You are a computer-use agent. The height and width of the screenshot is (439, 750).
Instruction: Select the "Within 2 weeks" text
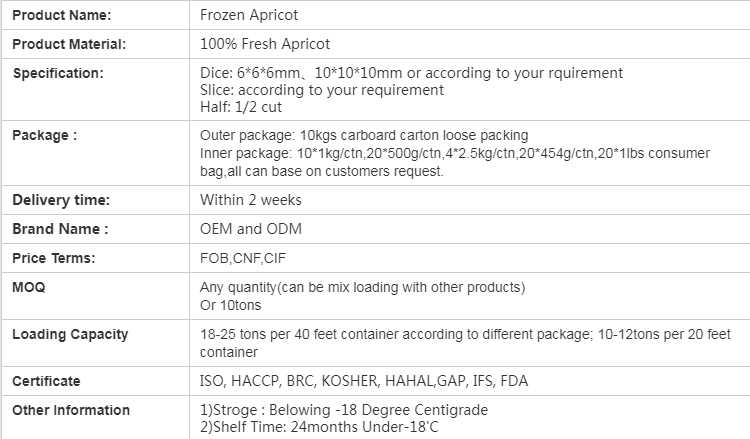point(251,200)
